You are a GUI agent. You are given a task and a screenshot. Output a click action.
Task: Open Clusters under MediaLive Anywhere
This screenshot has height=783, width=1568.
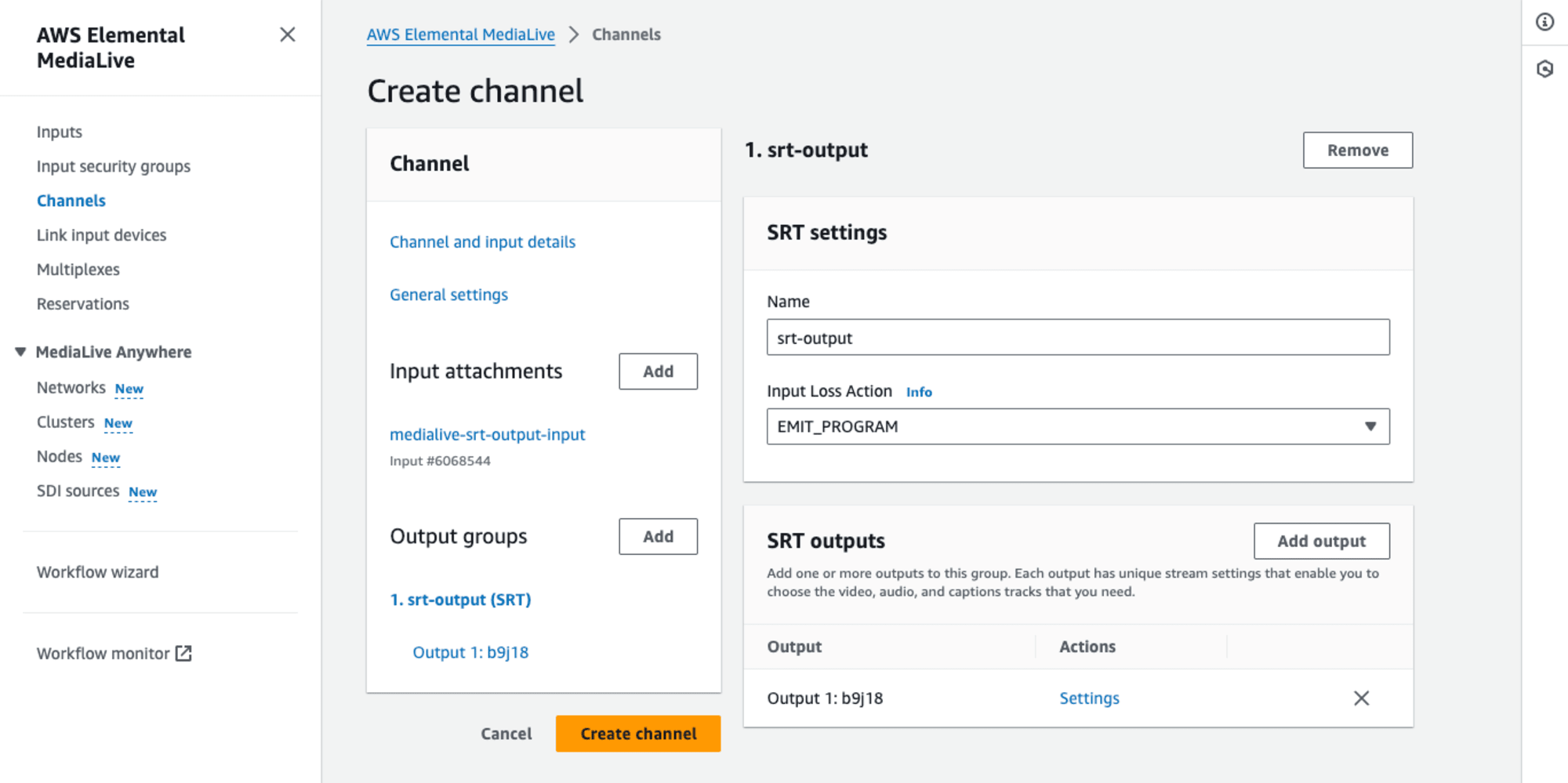66,422
